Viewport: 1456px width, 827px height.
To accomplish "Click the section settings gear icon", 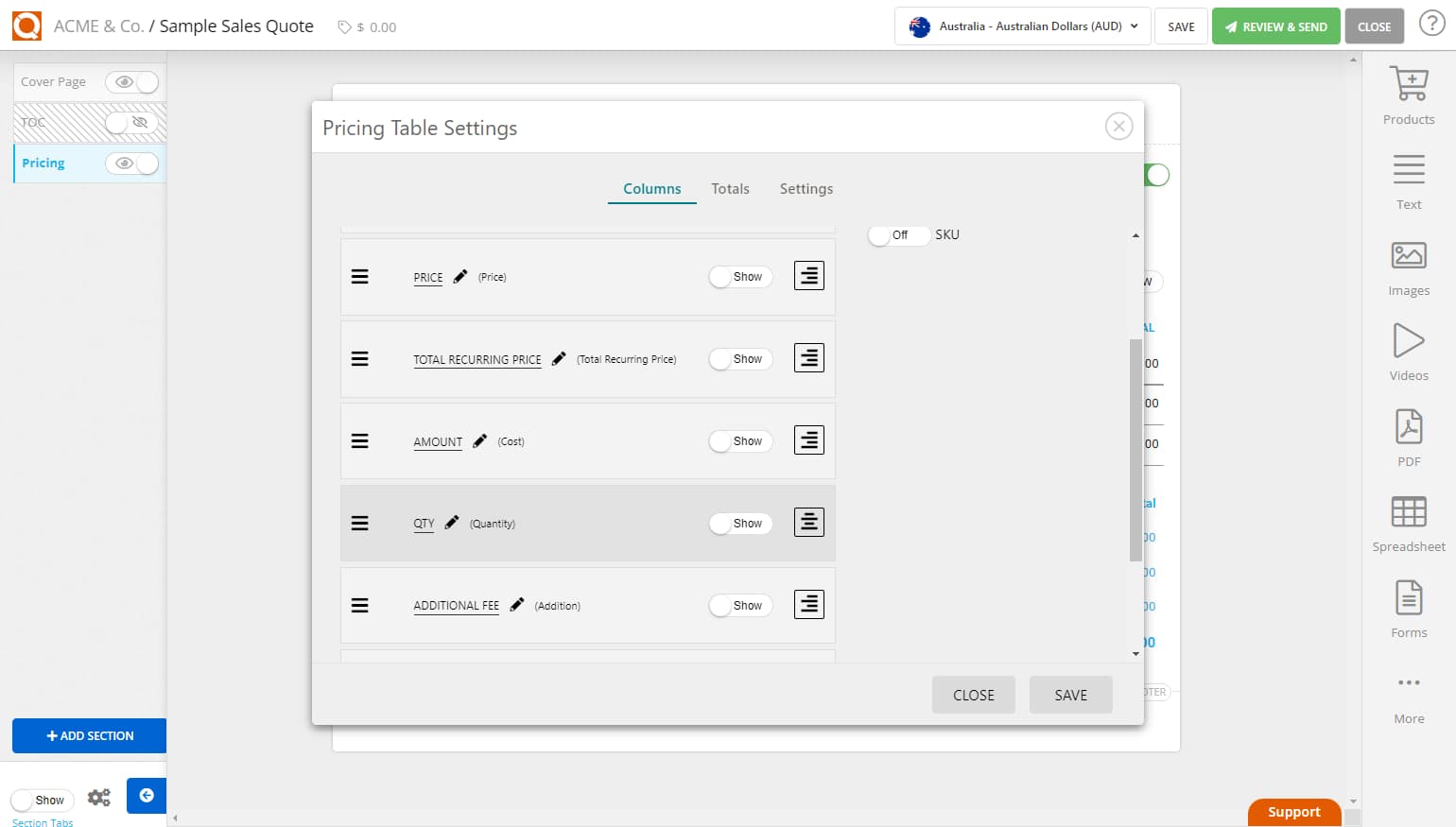I will [98, 797].
